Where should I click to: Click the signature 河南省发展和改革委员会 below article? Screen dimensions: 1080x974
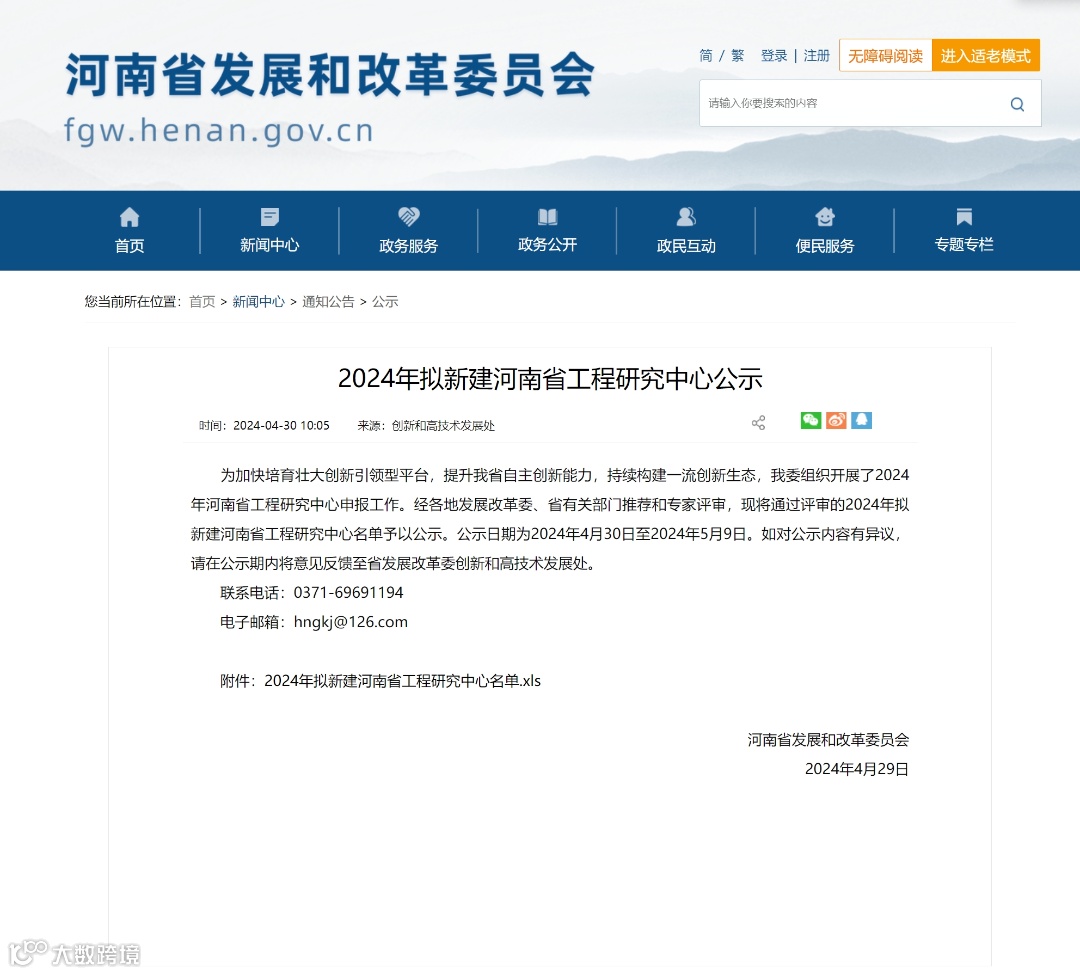828,740
